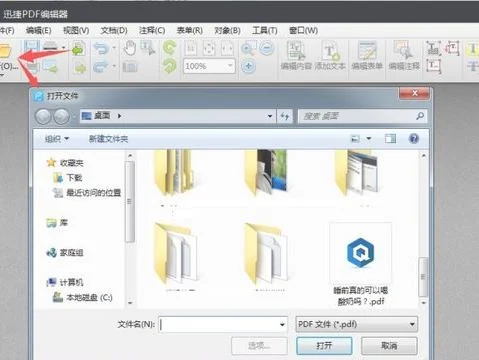The image size is (479, 360).
Task: Open the 注释(C) menu
Action: (152, 31)
